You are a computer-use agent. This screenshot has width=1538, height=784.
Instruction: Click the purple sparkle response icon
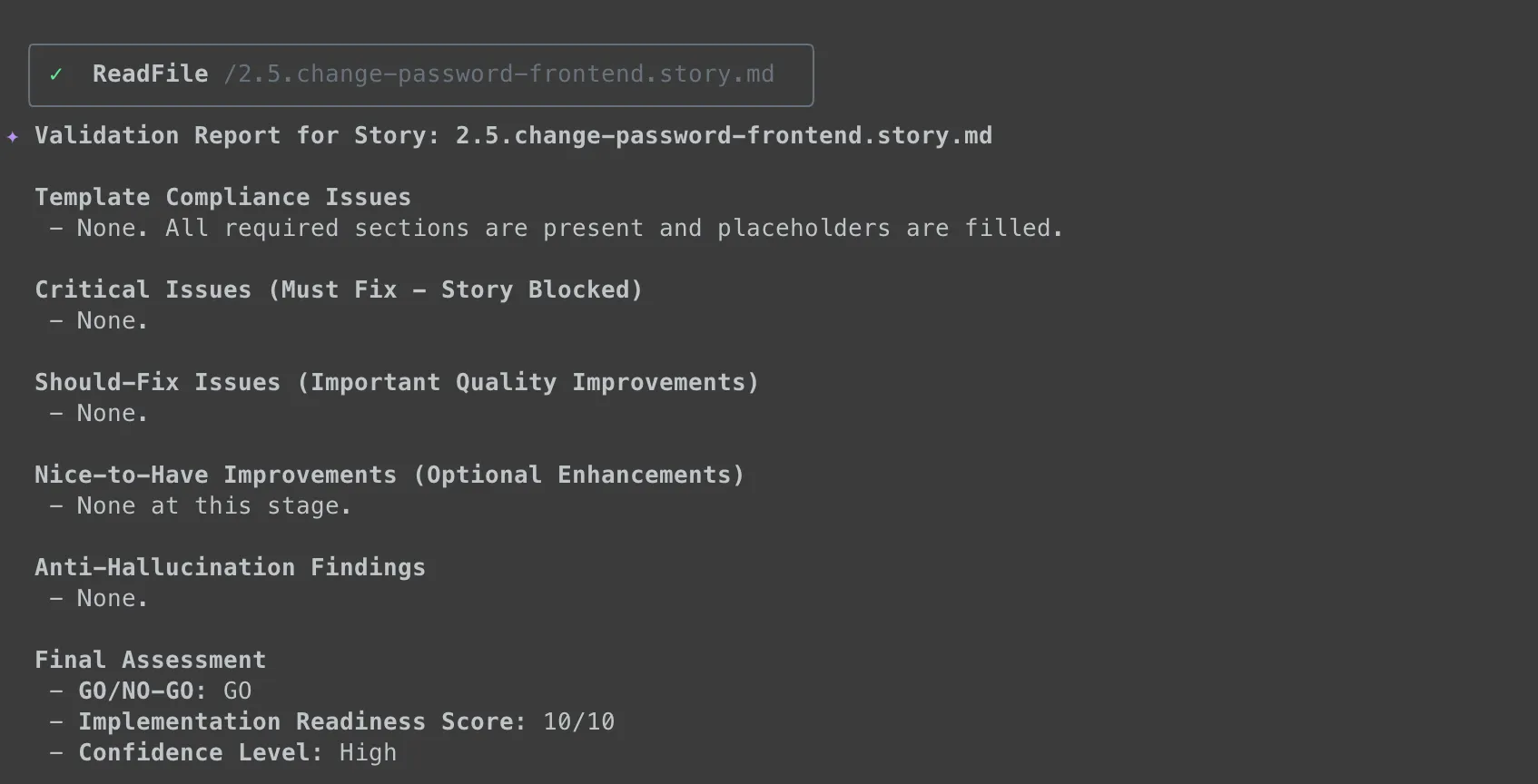point(13,137)
